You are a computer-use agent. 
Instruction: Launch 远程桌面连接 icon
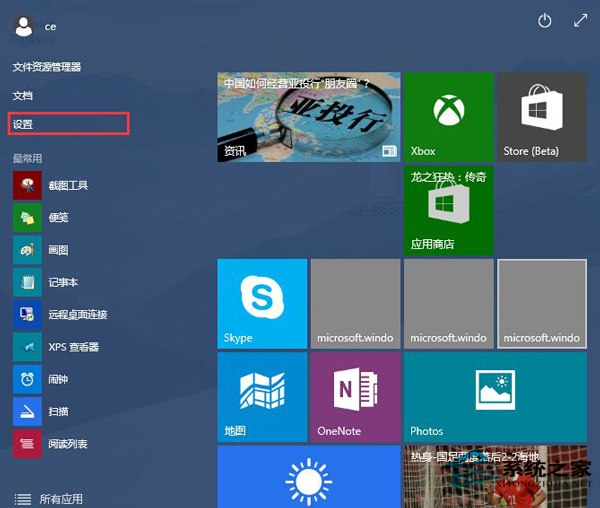pyautogui.click(x=27, y=314)
